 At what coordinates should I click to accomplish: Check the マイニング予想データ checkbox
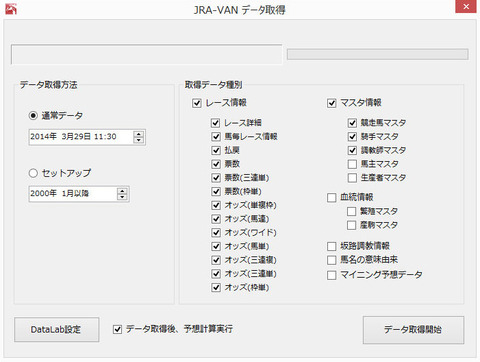pyautogui.click(x=331, y=275)
